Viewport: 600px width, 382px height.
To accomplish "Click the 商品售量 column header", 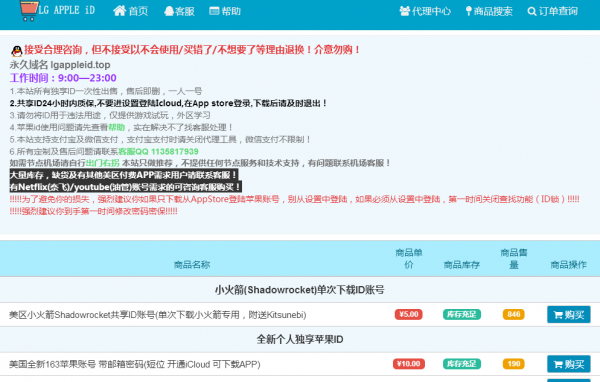I will click(514, 258).
